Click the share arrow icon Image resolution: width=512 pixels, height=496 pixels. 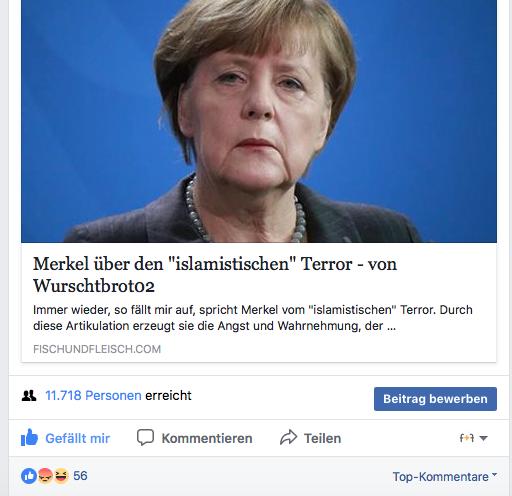pyautogui.click(x=288, y=437)
